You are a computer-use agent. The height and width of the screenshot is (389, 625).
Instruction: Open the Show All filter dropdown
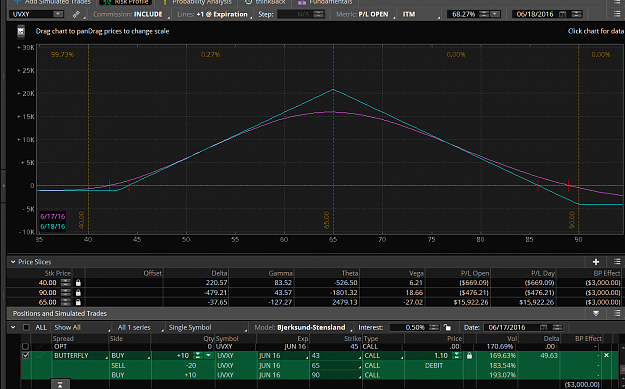coord(81,328)
